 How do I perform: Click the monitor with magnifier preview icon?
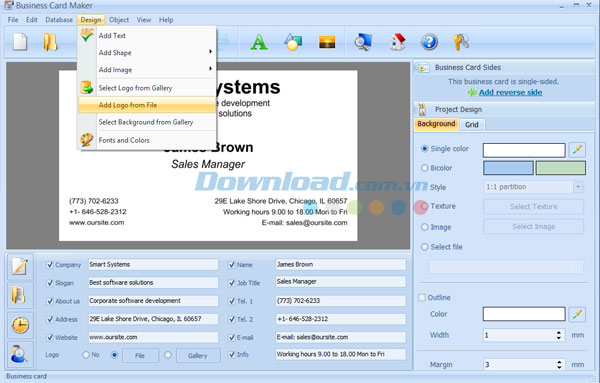point(363,42)
